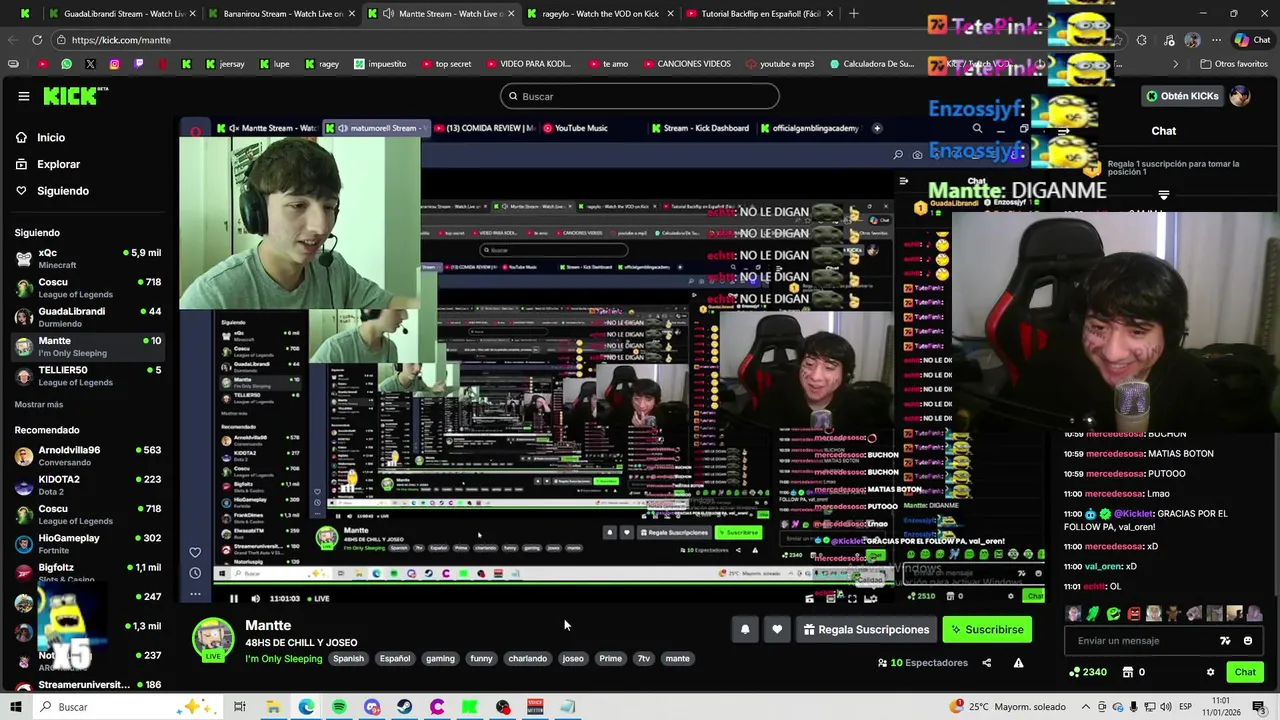Switch to Bananirou Stream browser tab
1280x720 pixels.
[283, 14]
